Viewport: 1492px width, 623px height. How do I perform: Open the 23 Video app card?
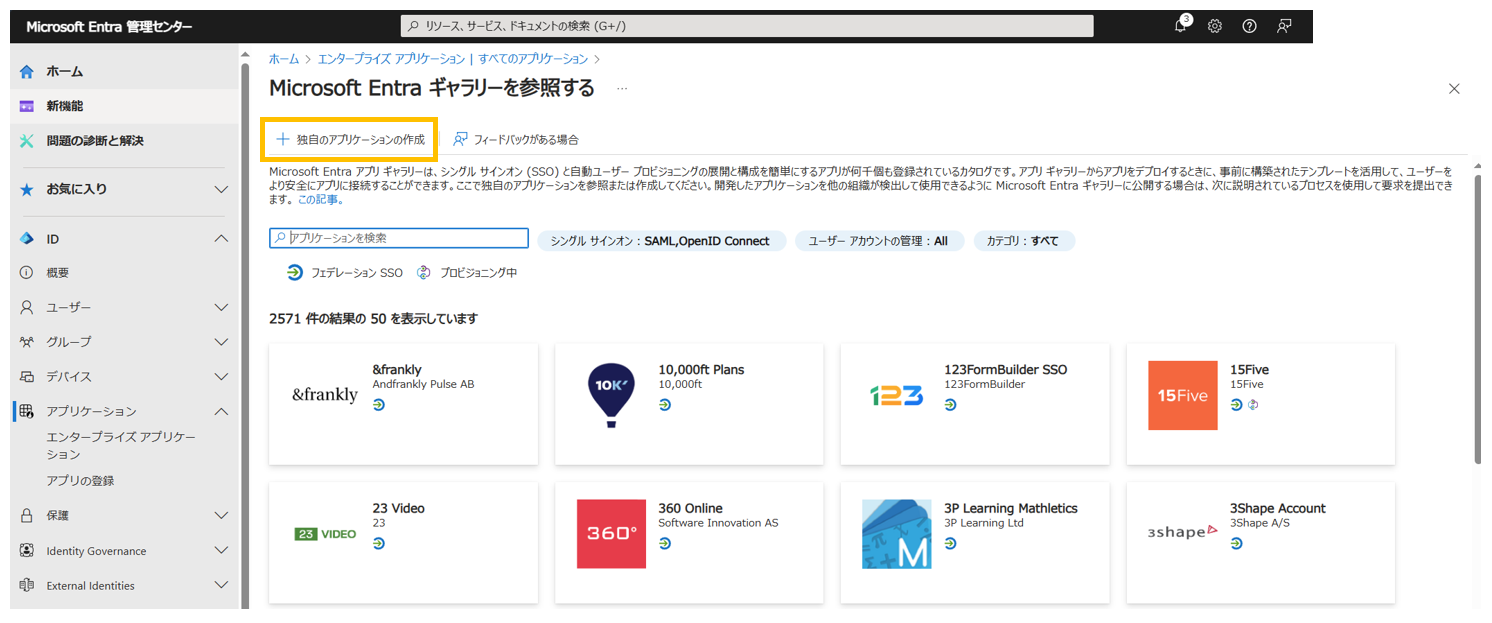pos(403,543)
